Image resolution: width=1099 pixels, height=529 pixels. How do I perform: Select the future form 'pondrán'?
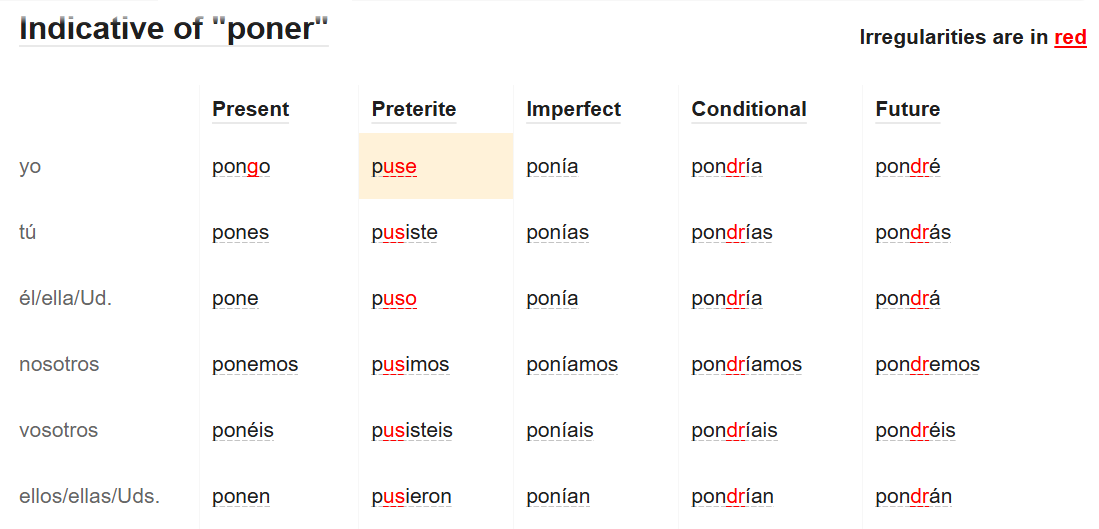click(x=913, y=497)
